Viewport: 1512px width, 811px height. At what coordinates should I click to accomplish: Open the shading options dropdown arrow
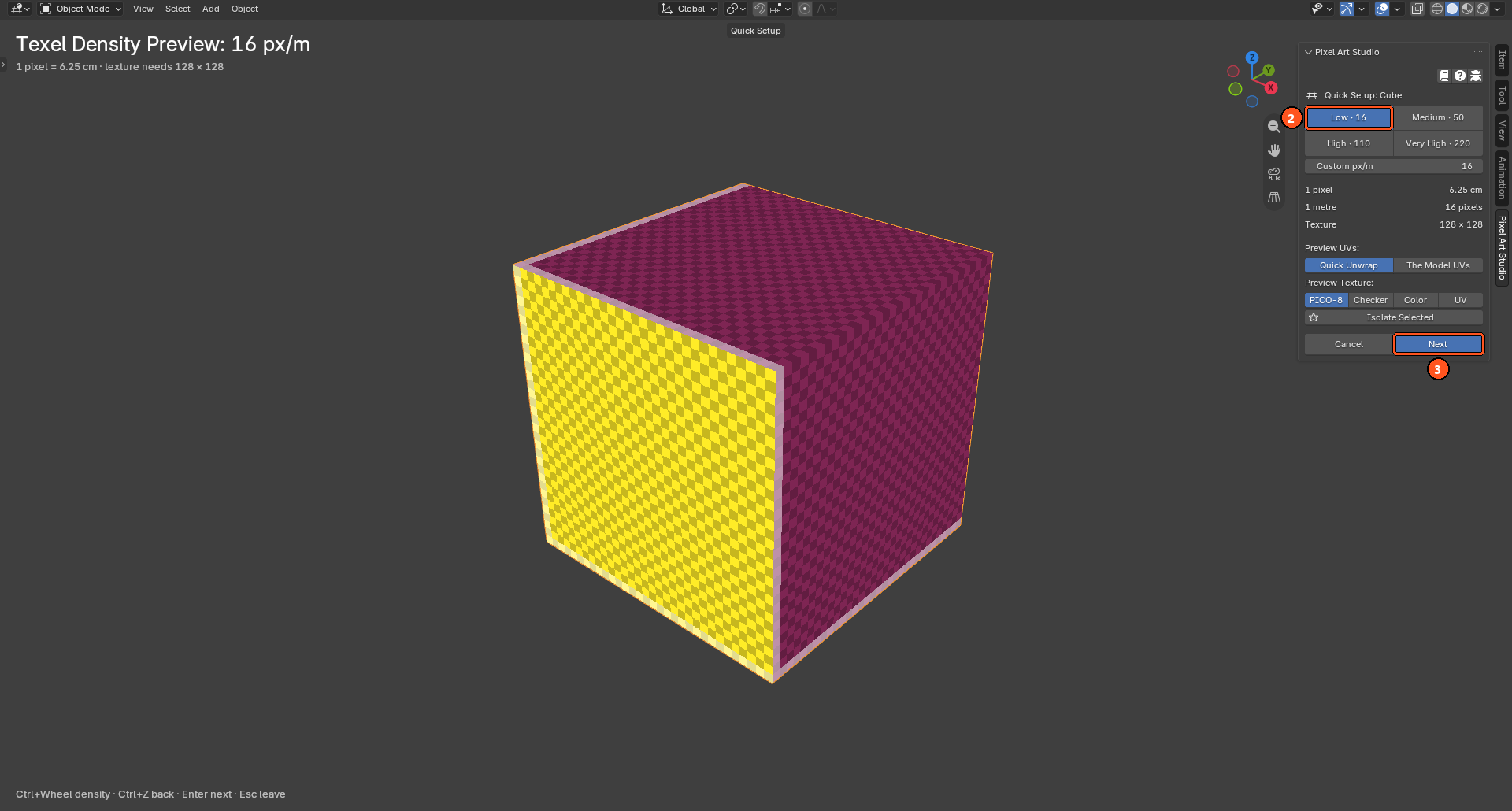(x=1497, y=9)
